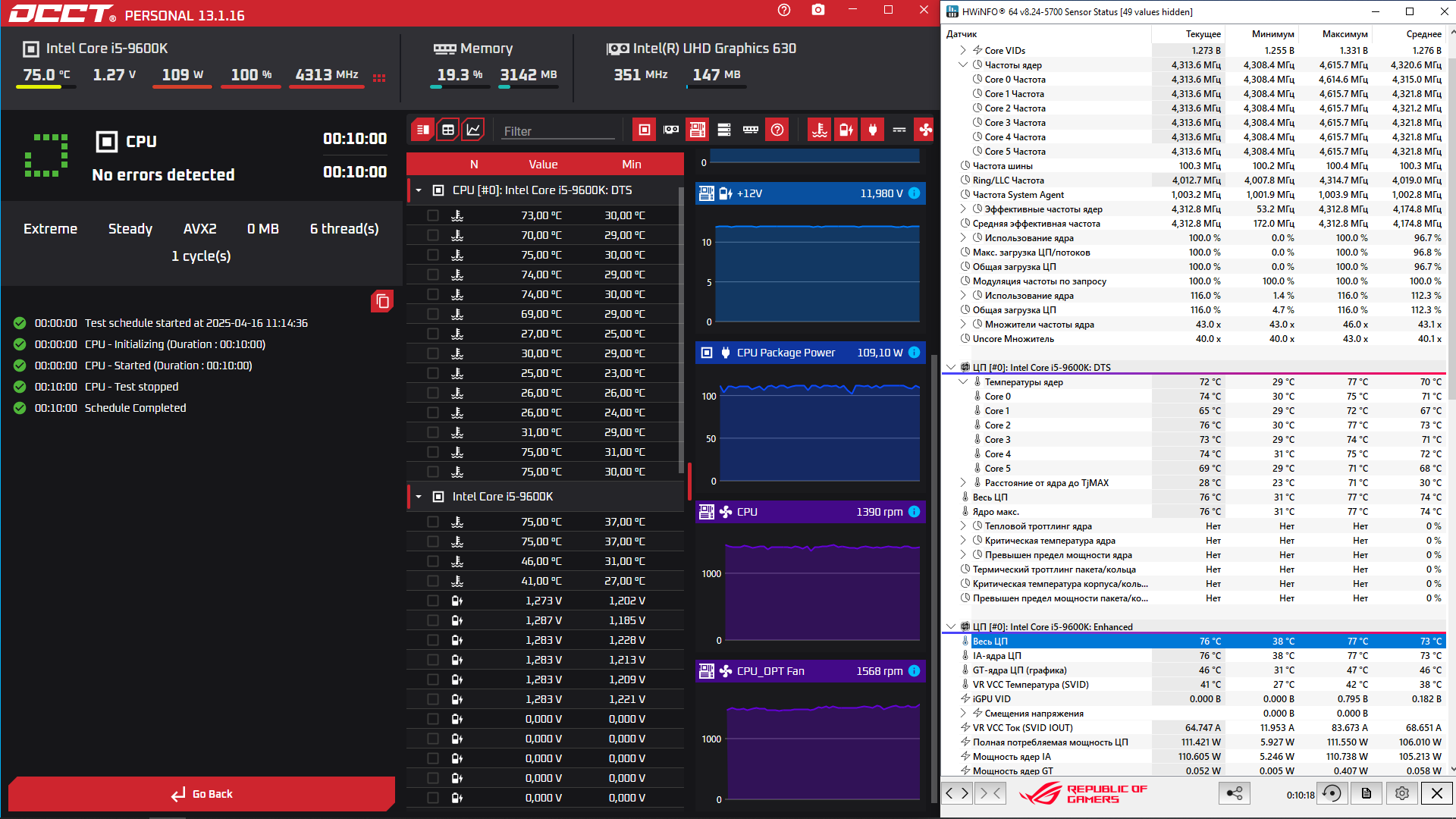
Task: Open info for CPU Package Power graph
Action: [915, 353]
